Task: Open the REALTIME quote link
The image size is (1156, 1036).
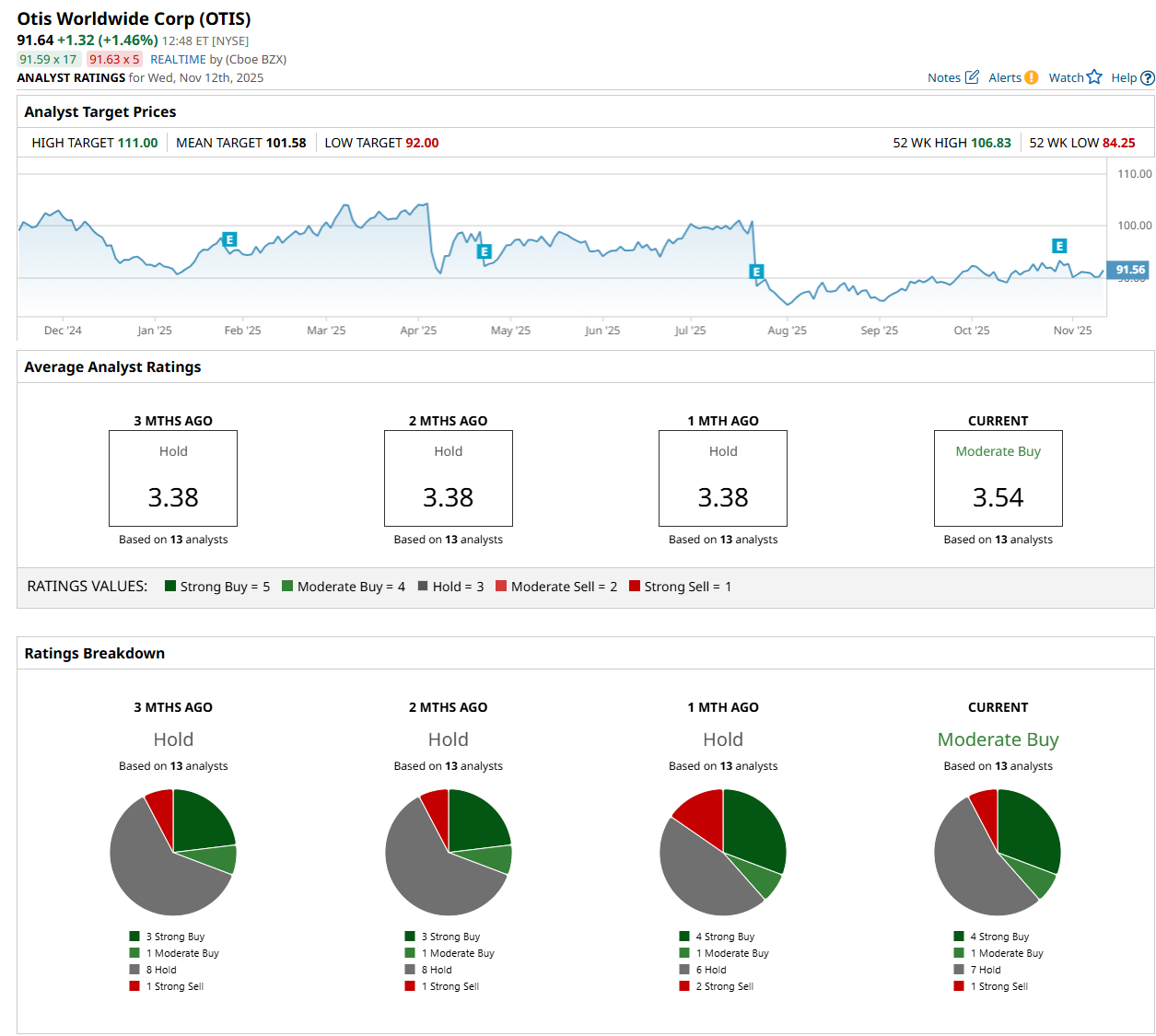Action: point(178,59)
